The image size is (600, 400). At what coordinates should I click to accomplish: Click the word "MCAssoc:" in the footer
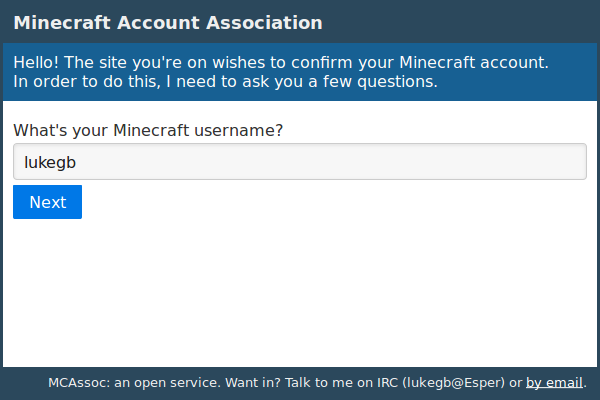click(x=76, y=382)
